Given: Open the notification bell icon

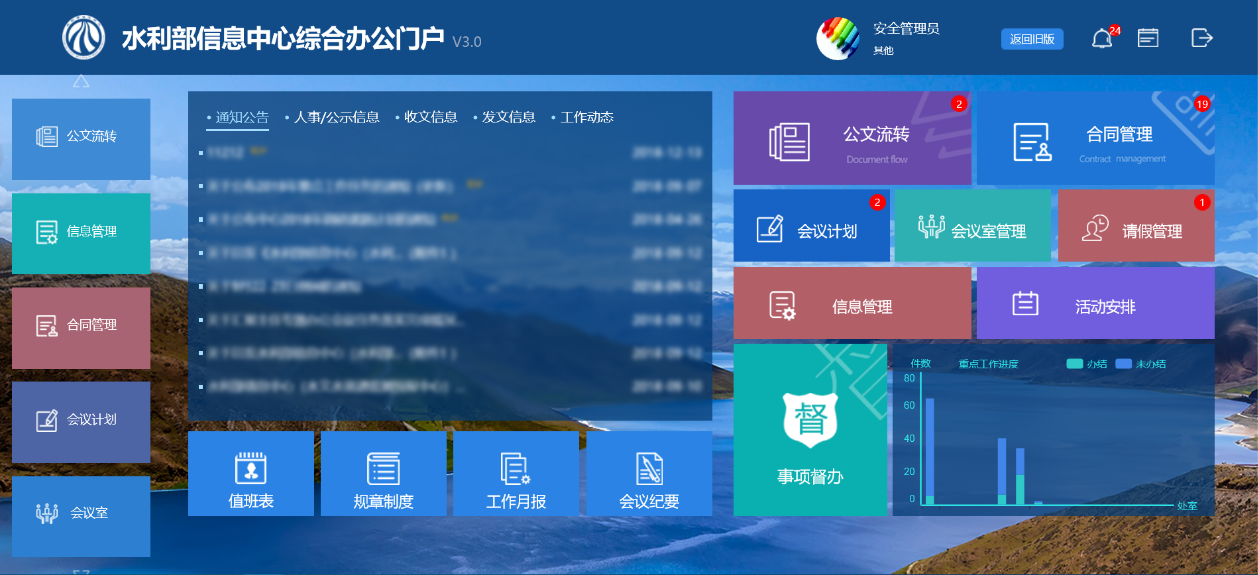Looking at the screenshot, I should (x=1101, y=39).
